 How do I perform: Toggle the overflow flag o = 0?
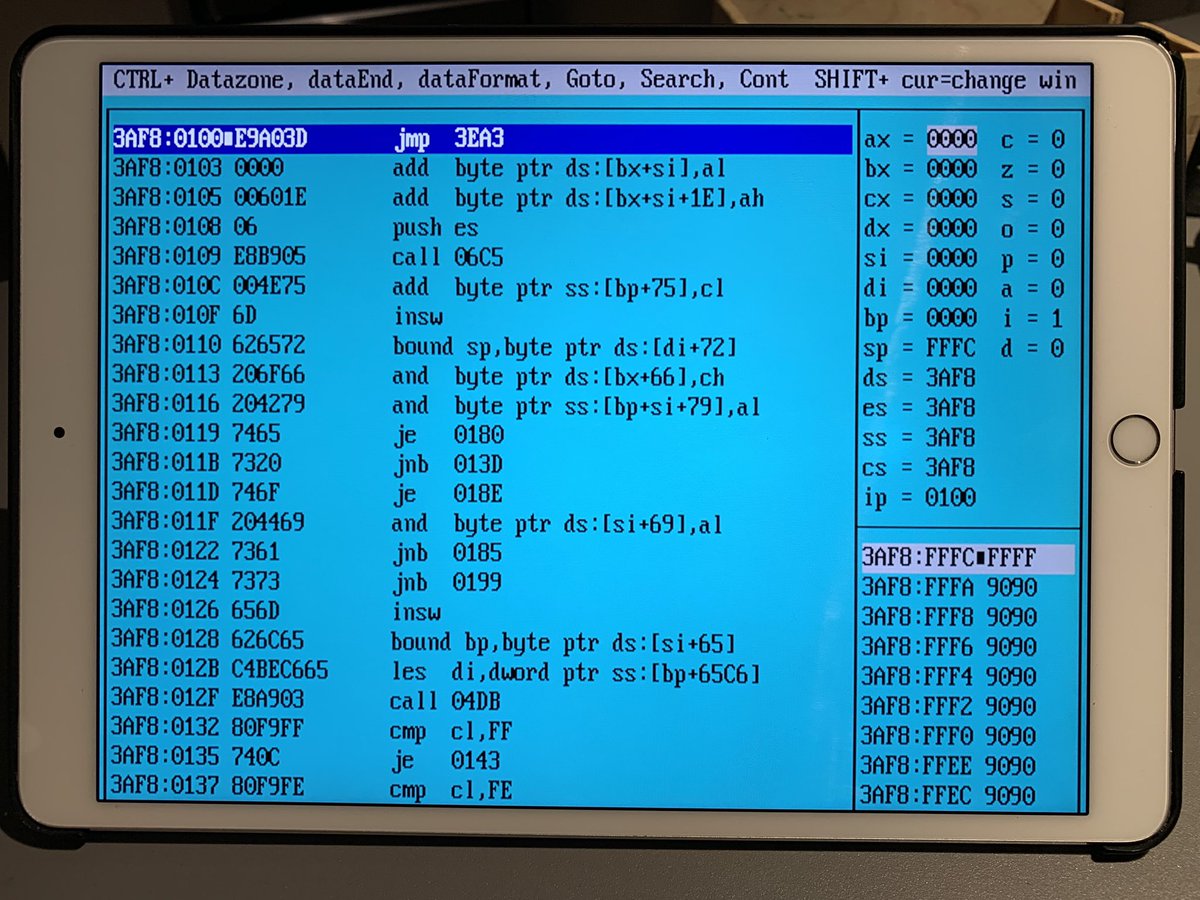pos(1034,230)
